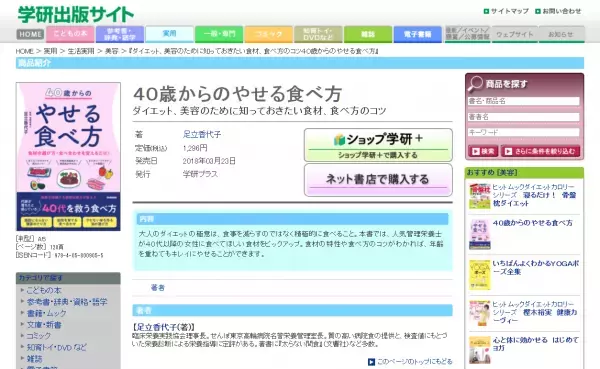Click the ISBNコード value text
Screen dimensions: 600x369
coord(79,255)
